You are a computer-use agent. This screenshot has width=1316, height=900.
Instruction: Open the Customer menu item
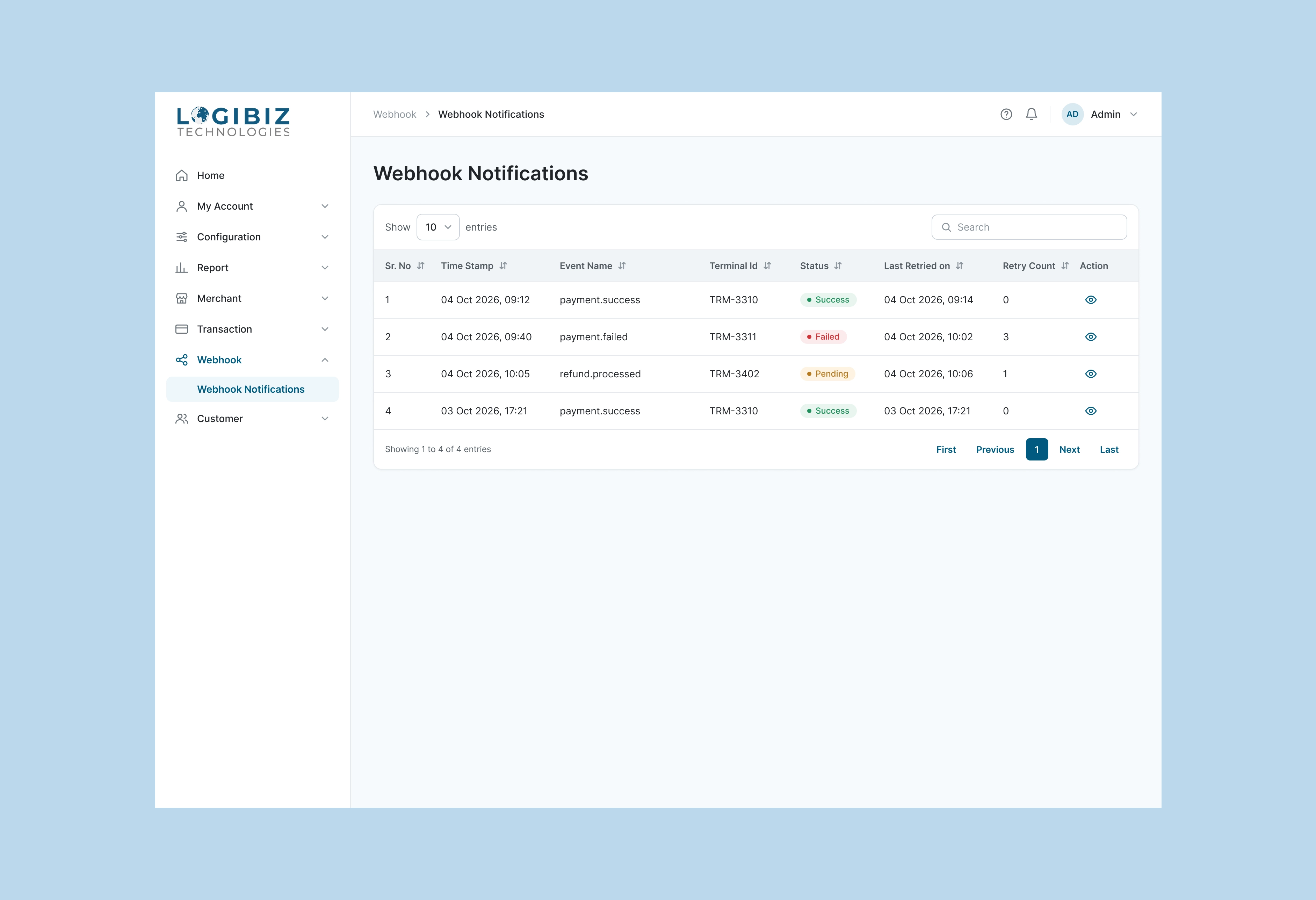click(253, 419)
